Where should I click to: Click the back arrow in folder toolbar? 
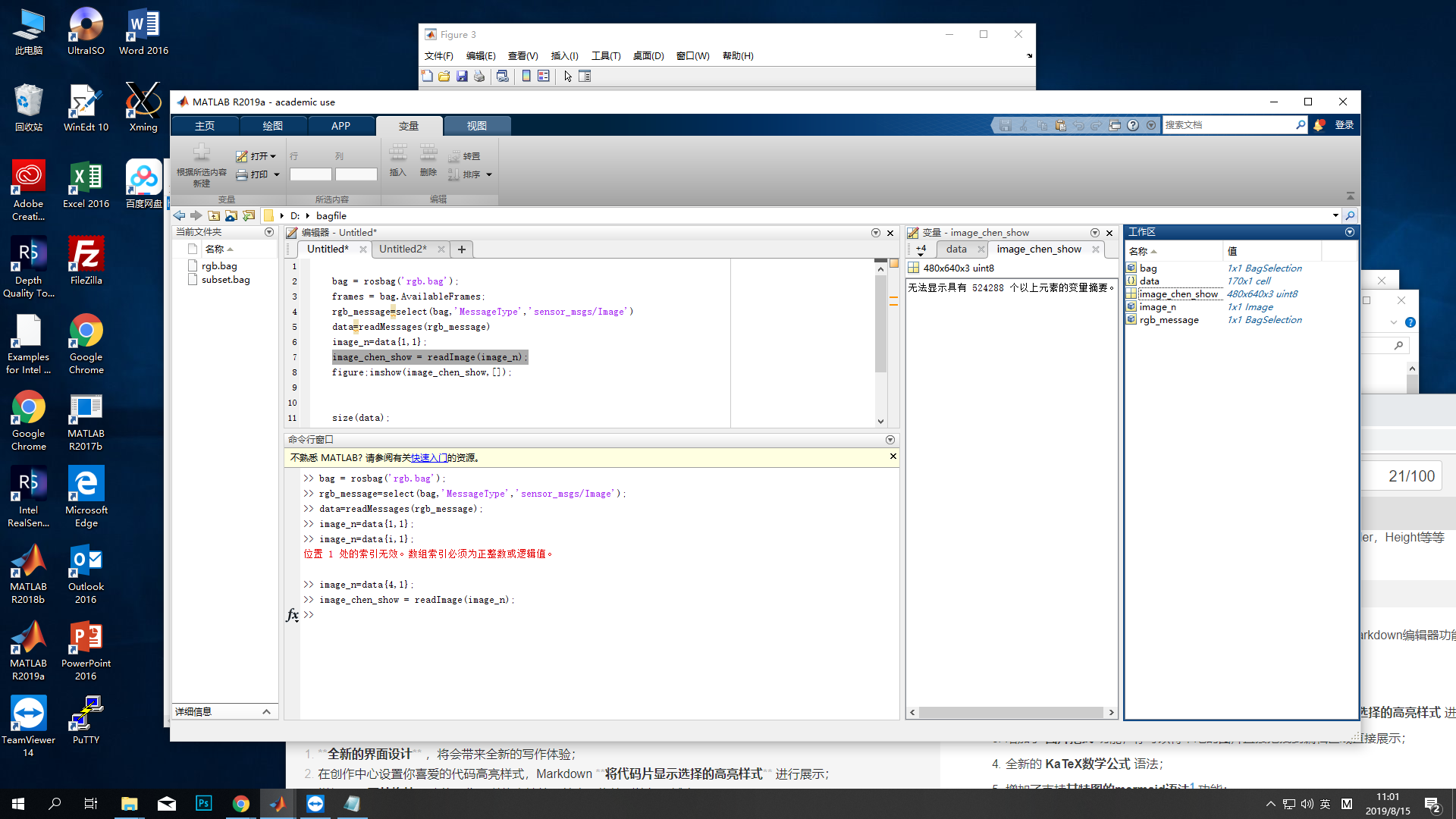pos(180,216)
